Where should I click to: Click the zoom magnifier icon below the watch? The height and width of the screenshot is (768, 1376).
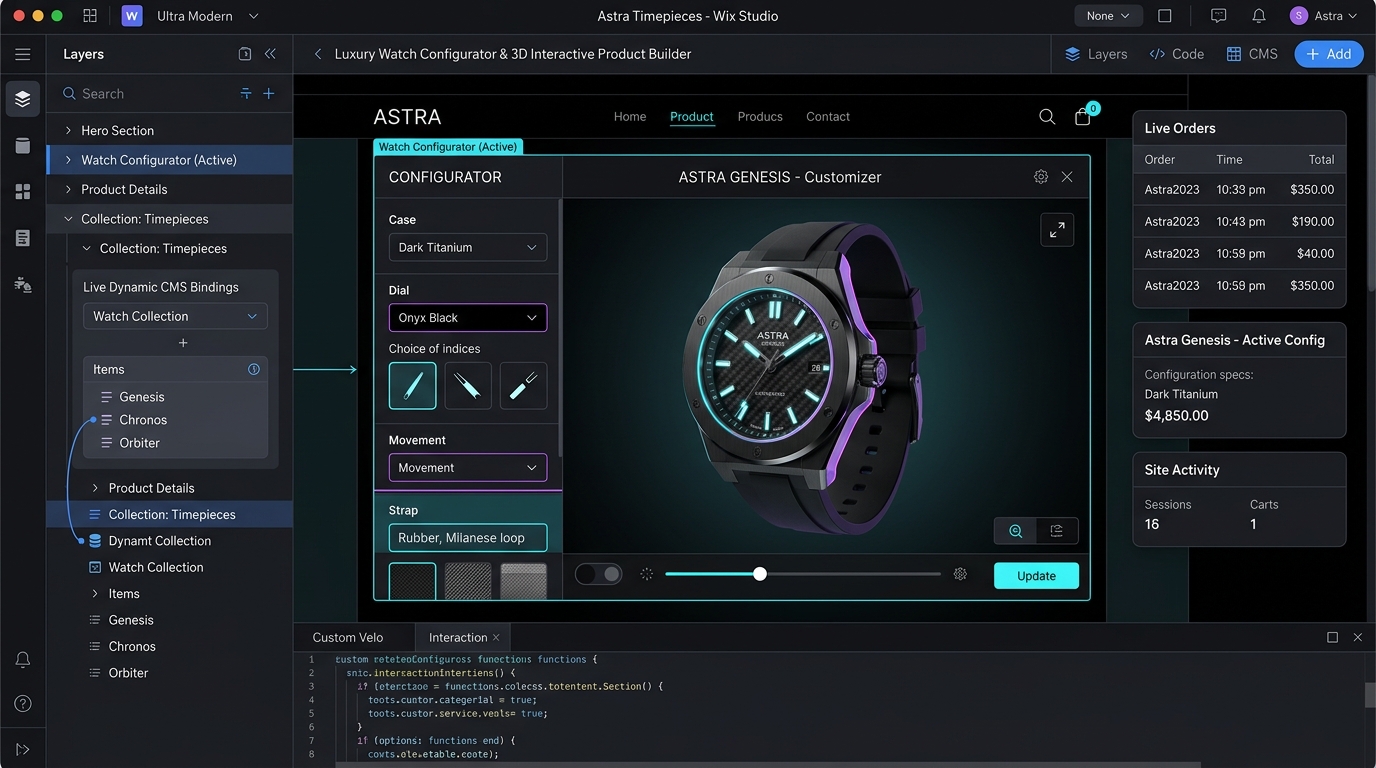[x=1015, y=531]
